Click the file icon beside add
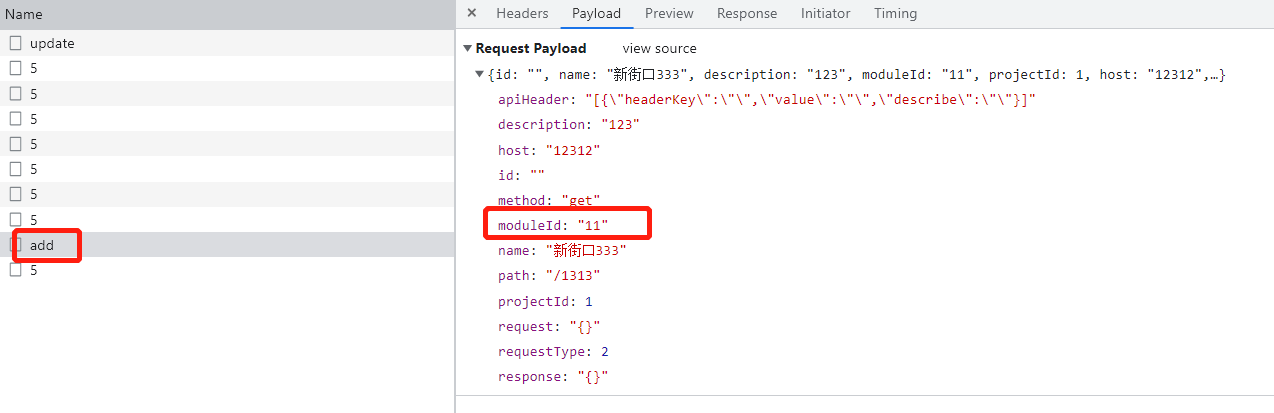This screenshot has width=1274, height=413. point(16,245)
